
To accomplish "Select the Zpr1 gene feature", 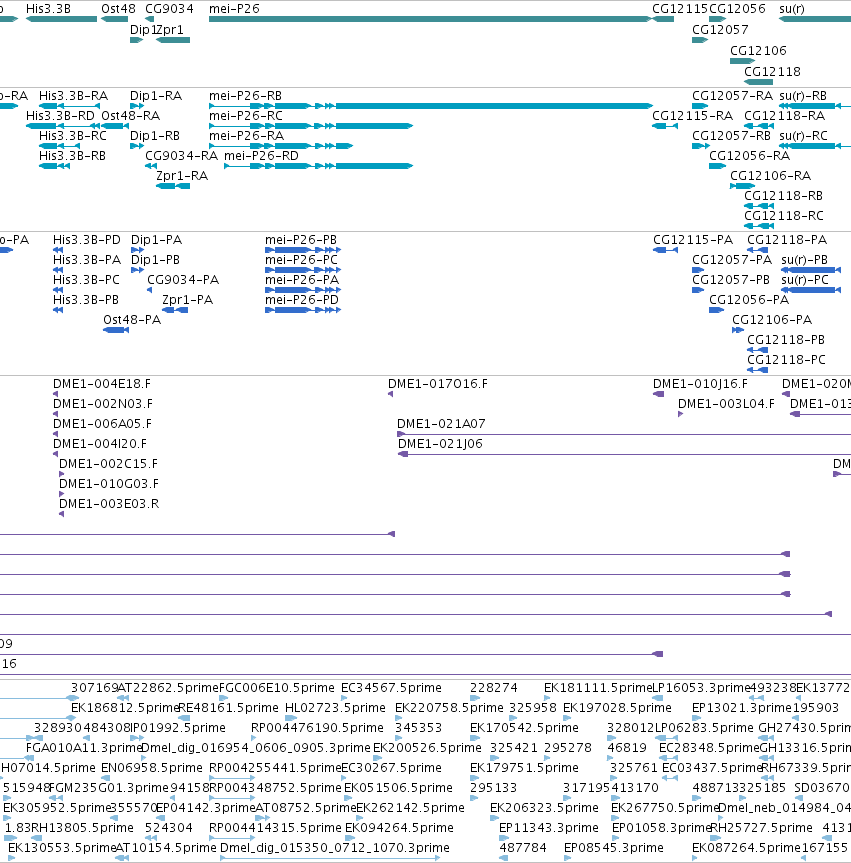I will pos(173,40).
